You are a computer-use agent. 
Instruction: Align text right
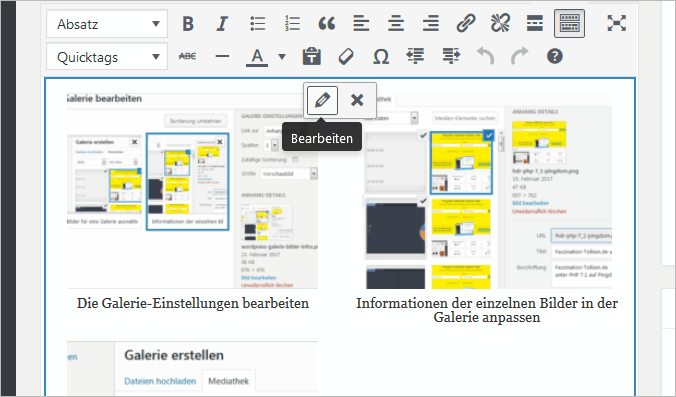click(x=431, y=24)
